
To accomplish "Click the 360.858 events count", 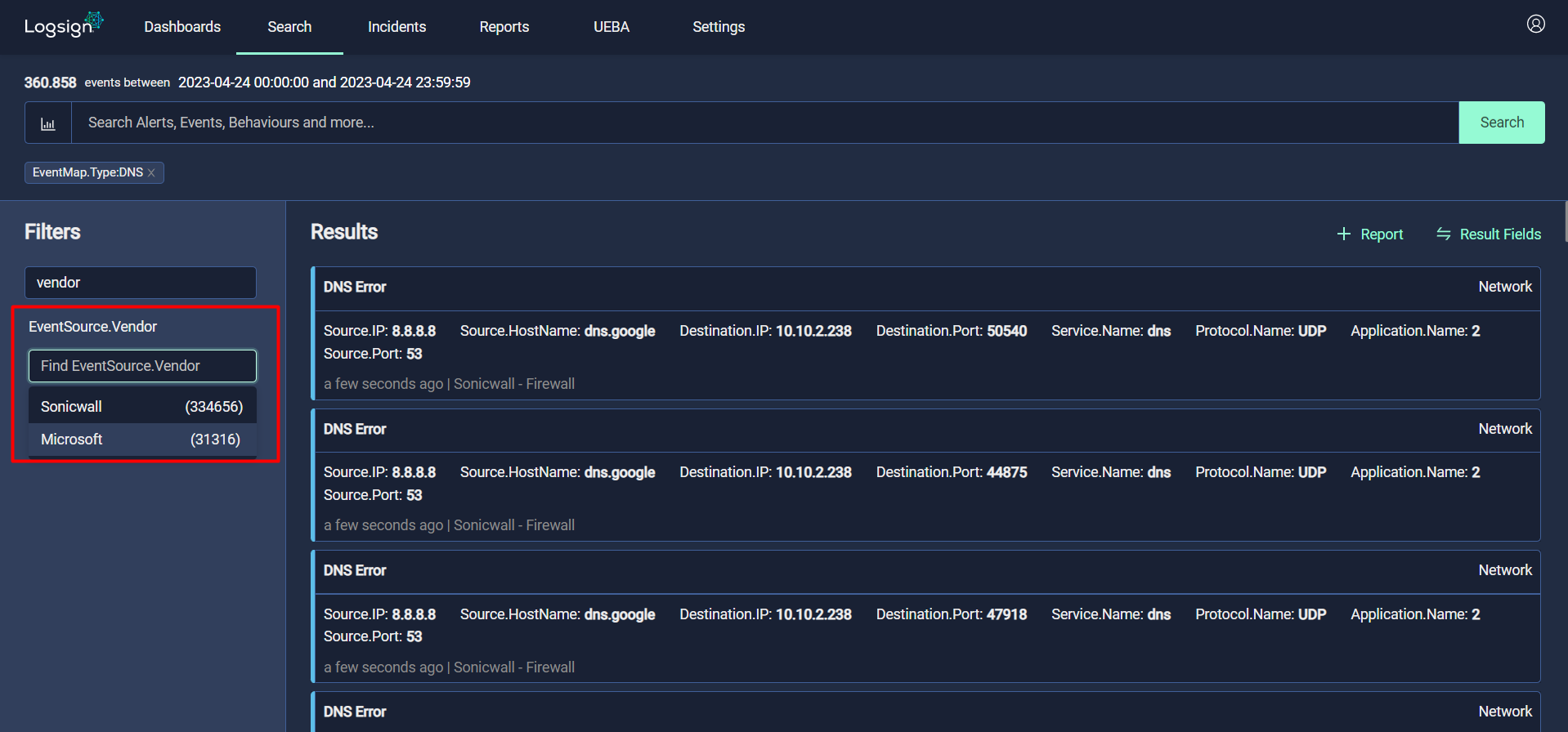I will coord(50,83).
